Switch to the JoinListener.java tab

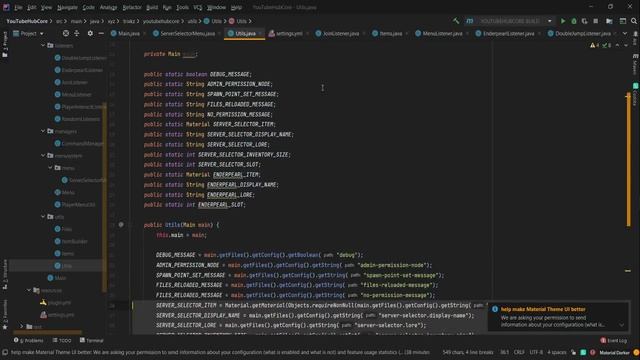[338, 33]
